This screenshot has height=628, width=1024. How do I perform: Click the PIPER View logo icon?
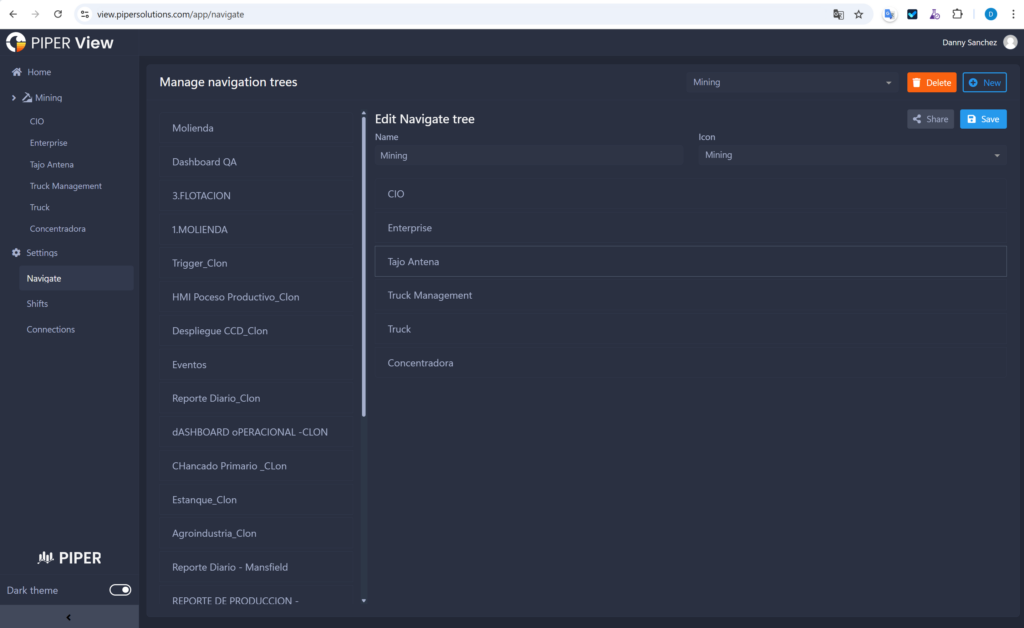[16, 43]
